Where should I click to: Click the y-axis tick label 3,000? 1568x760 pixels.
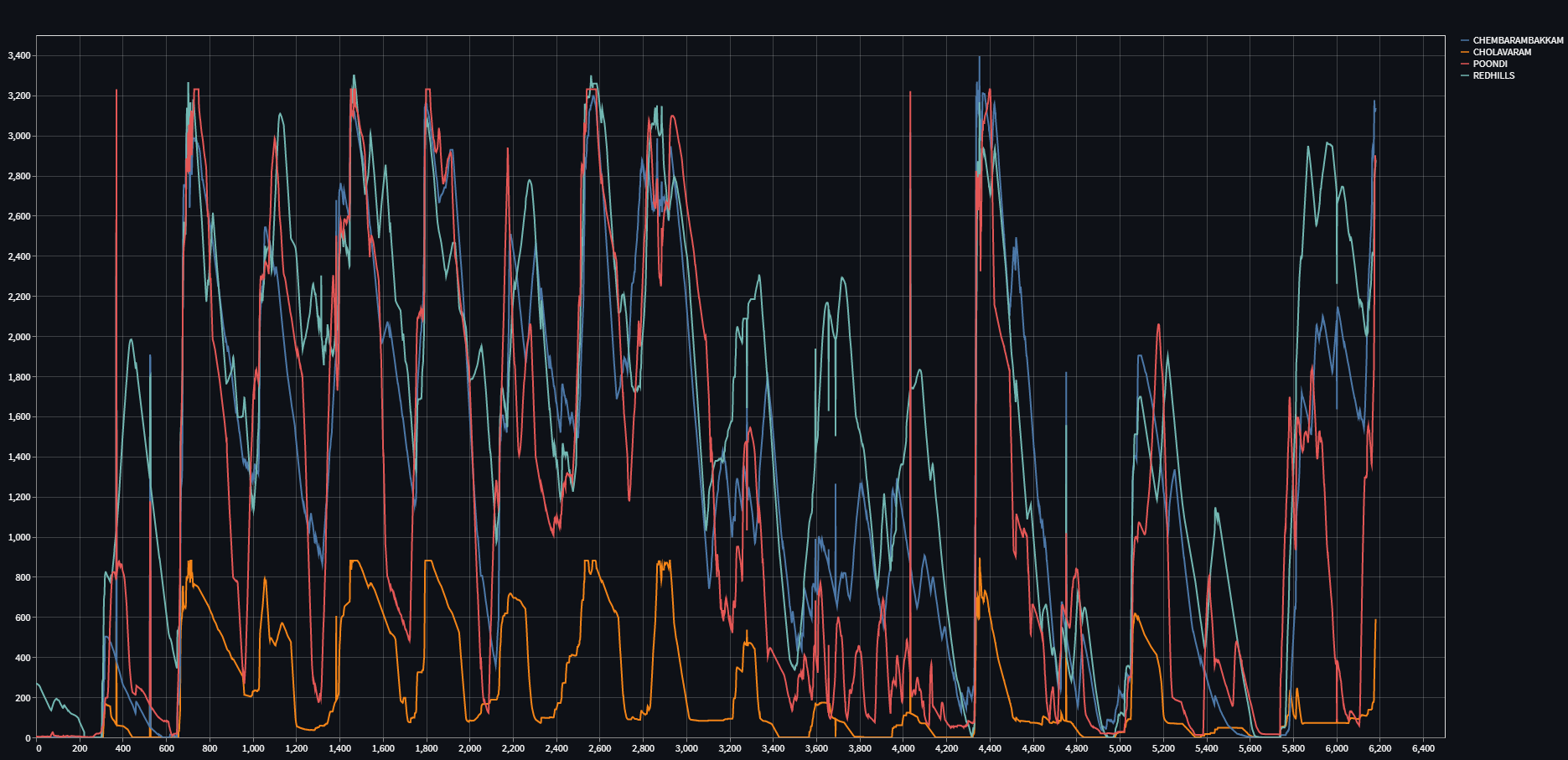pos(19,137)
